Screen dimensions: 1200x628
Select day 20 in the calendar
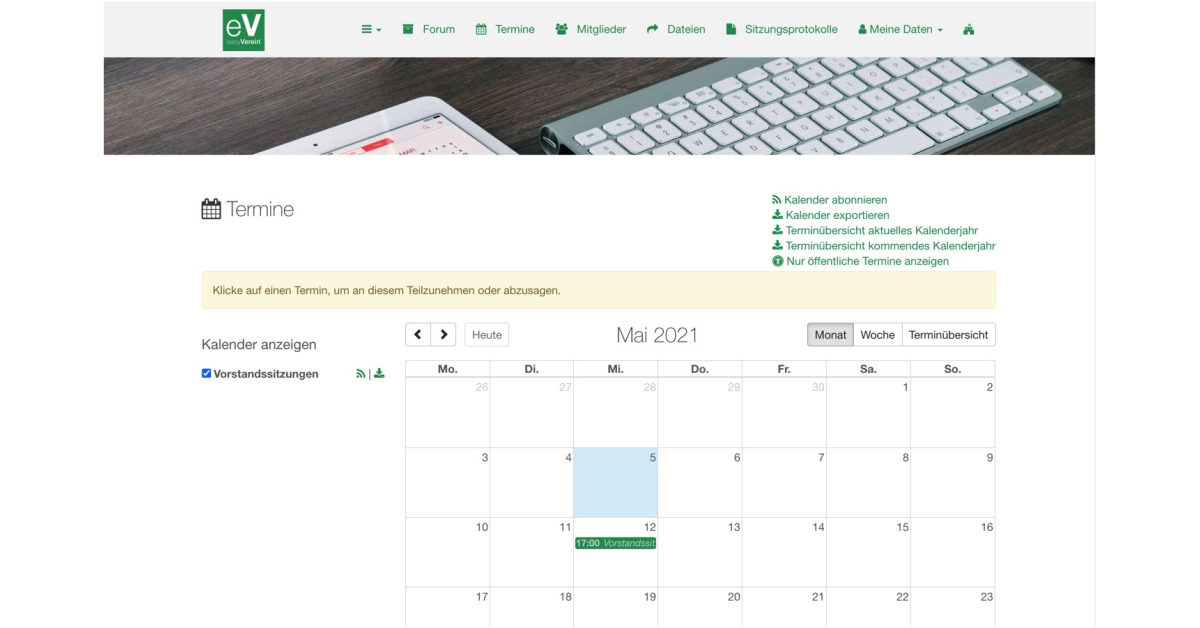click(x=700, y=607)
